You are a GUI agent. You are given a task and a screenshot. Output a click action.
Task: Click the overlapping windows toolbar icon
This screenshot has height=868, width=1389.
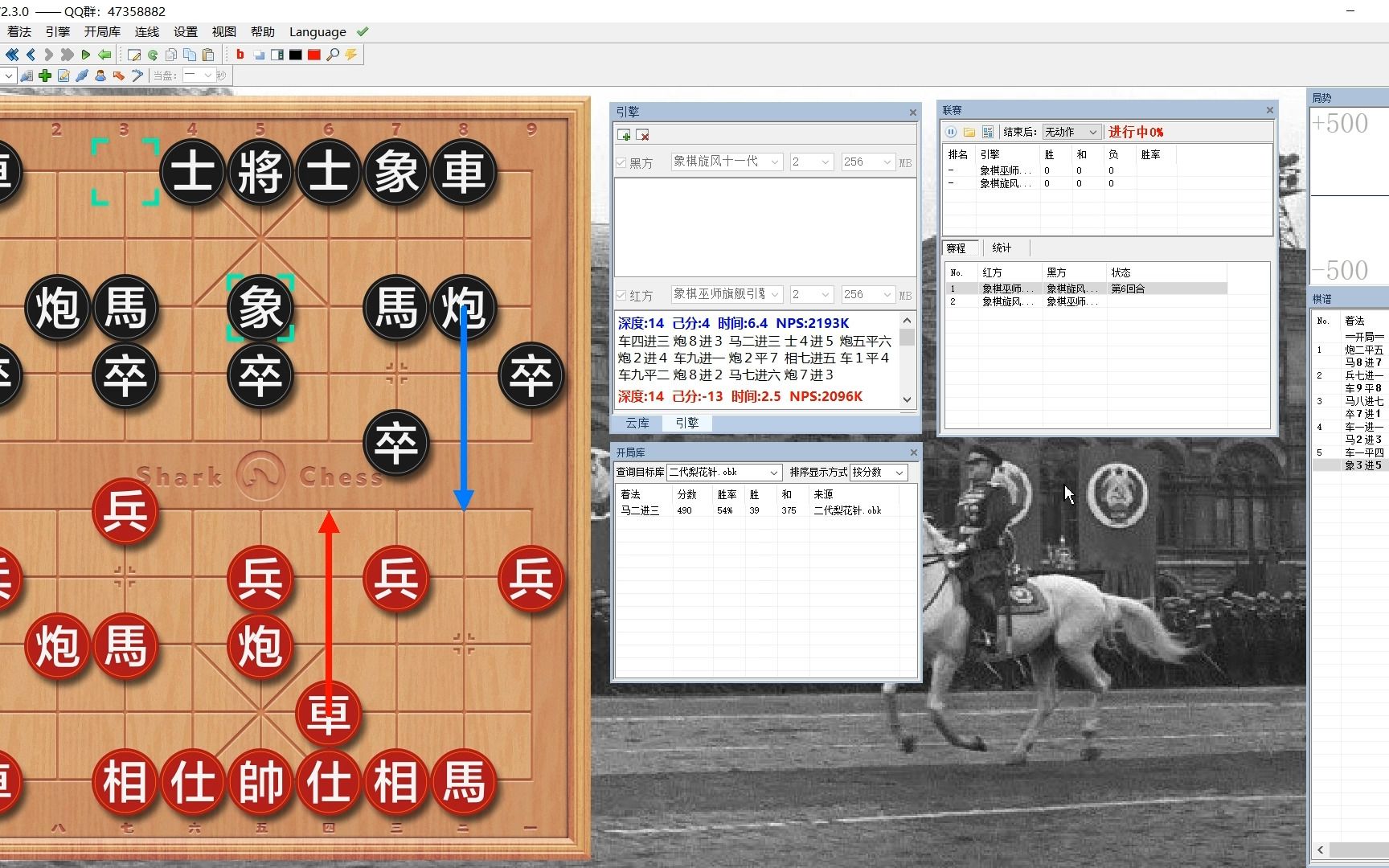point(259,55)
